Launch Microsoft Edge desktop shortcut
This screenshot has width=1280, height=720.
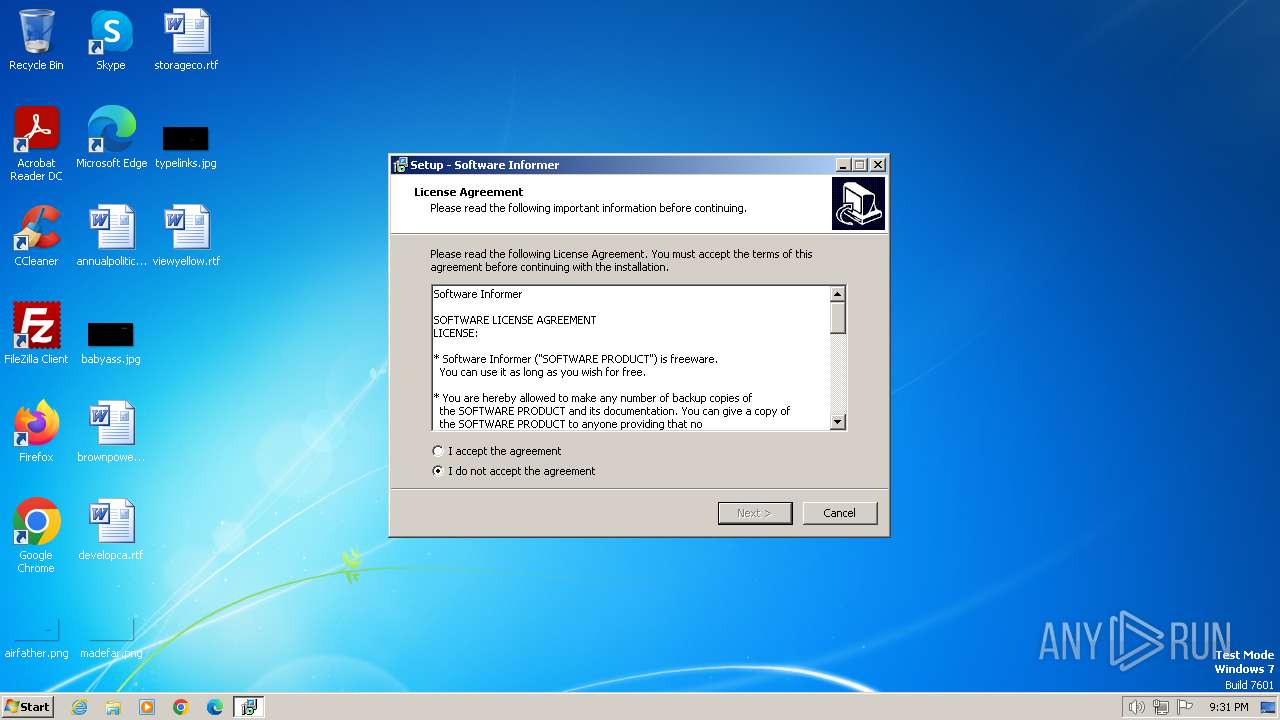point(111,138)
